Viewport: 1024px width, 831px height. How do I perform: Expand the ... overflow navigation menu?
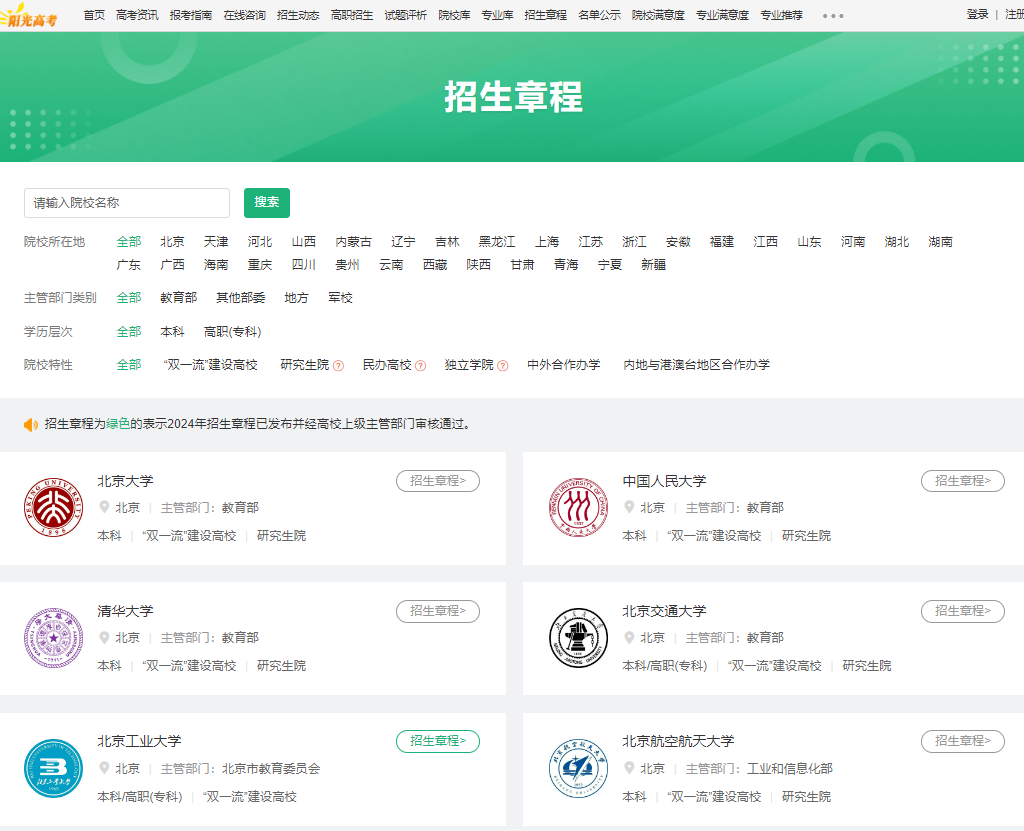point(833,15)
